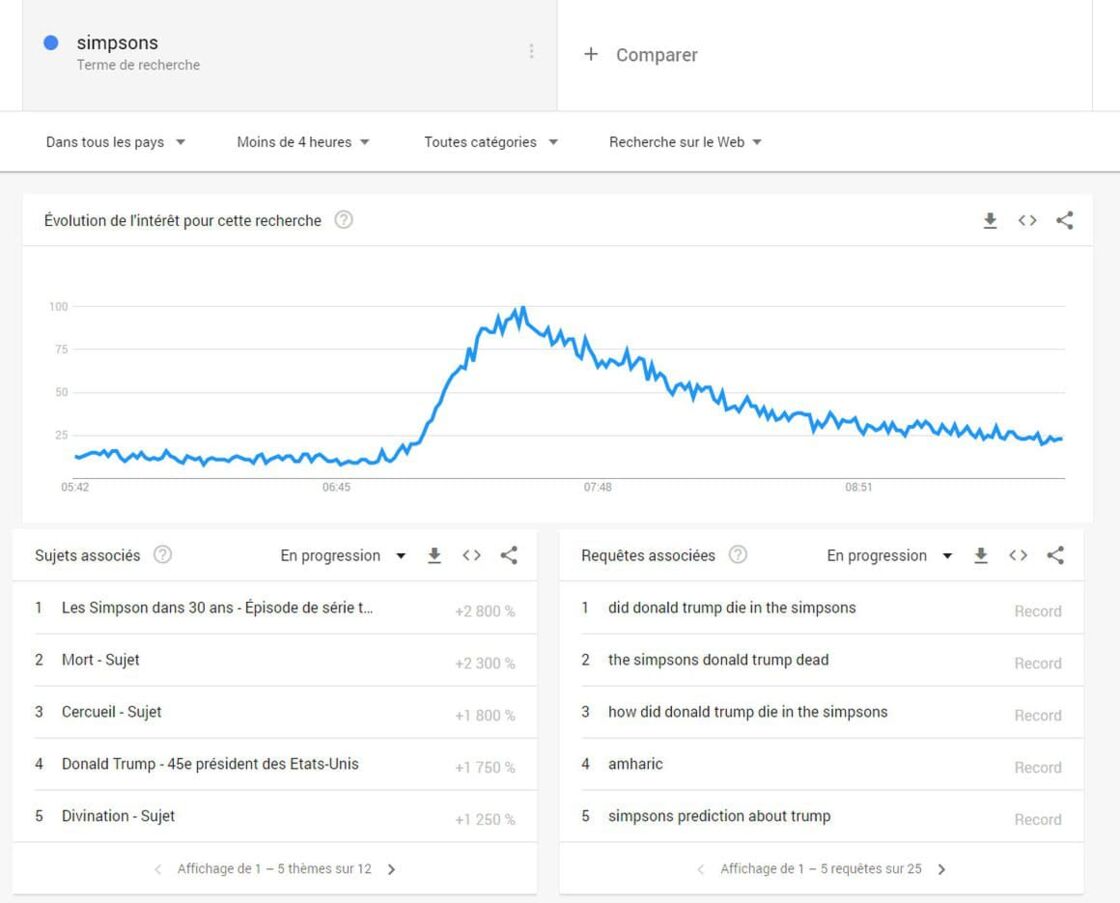Download the Requêtes associées list
This screenshot has height=903, width=1120.
pos(981,556)
